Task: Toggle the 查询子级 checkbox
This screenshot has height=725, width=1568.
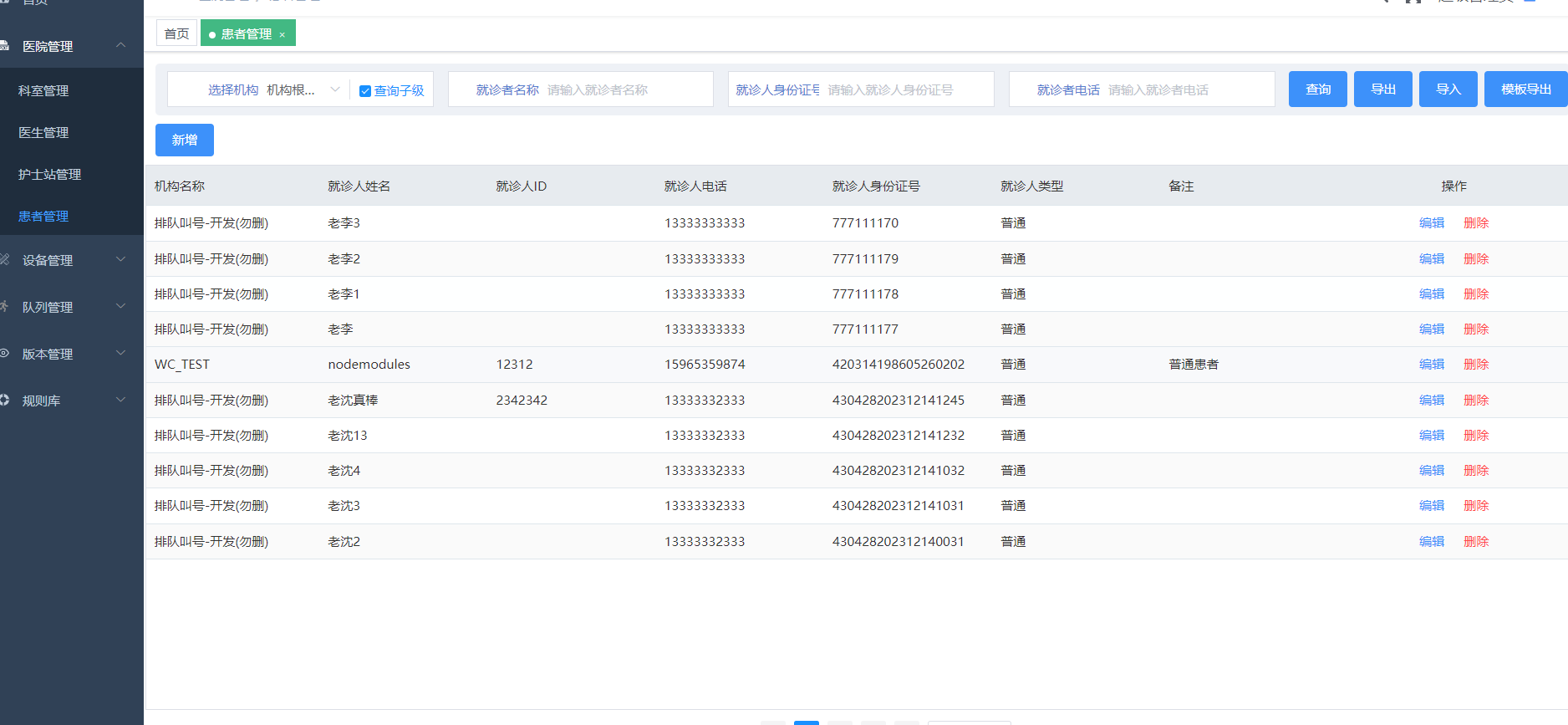Action: pyautogui.click(x=365, y=91)
